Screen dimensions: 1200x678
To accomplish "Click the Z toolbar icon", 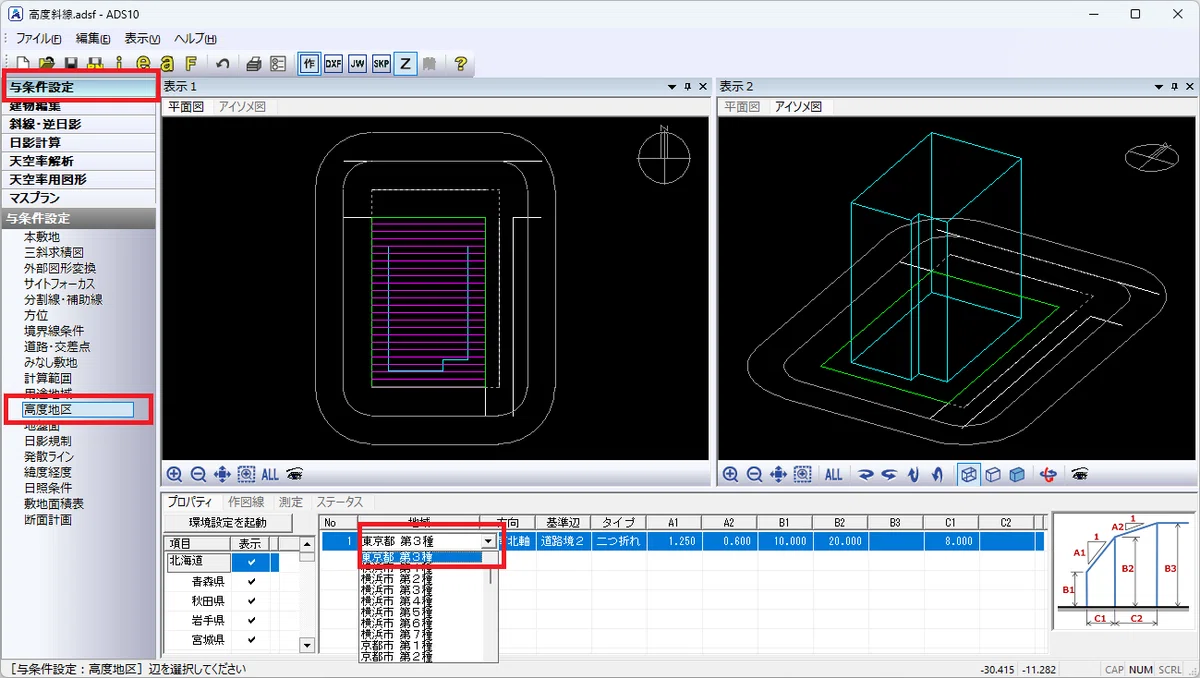I will coord(405,63).
